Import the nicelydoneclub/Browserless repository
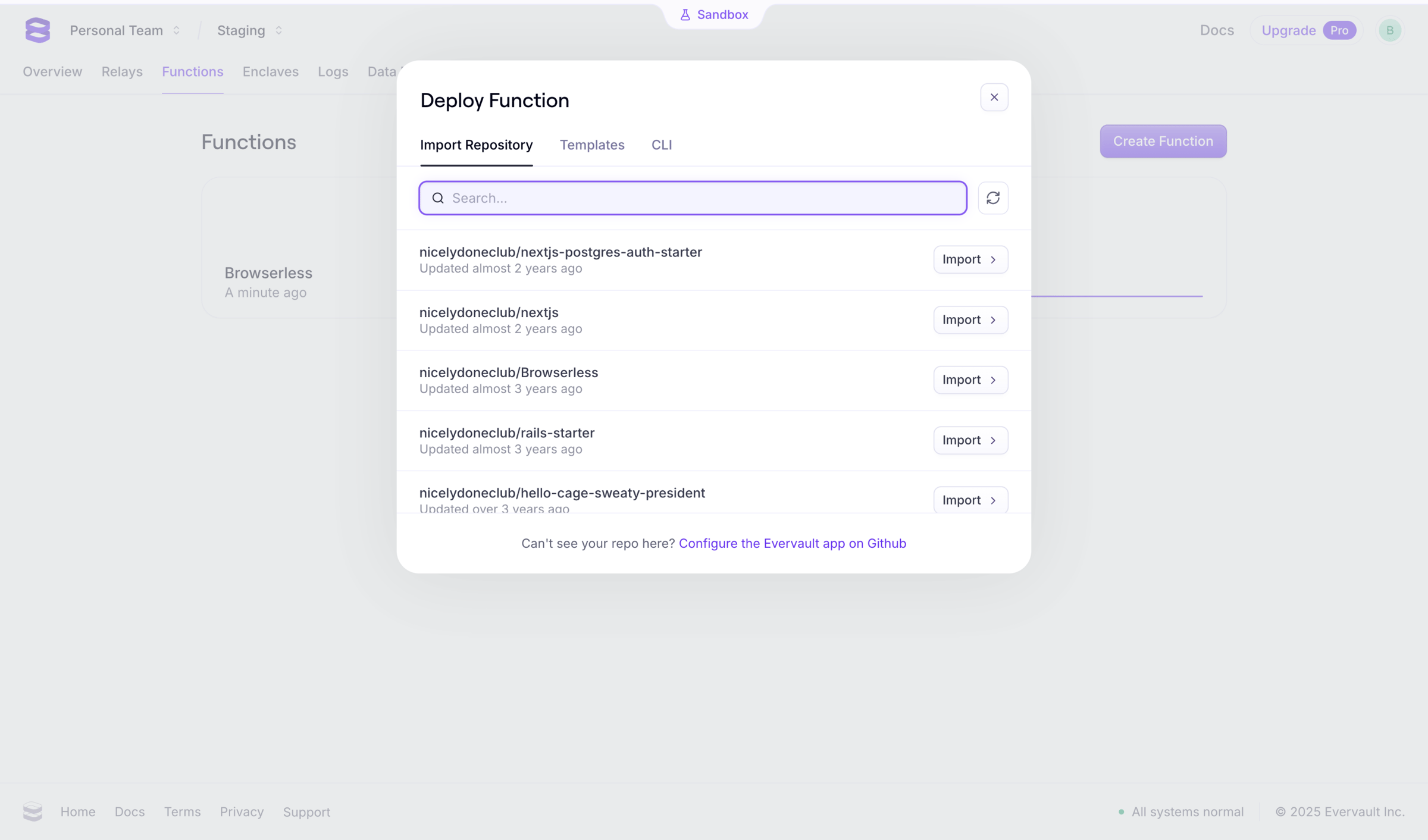Viewport: 1428px width, 840px height. pos(970,380)
